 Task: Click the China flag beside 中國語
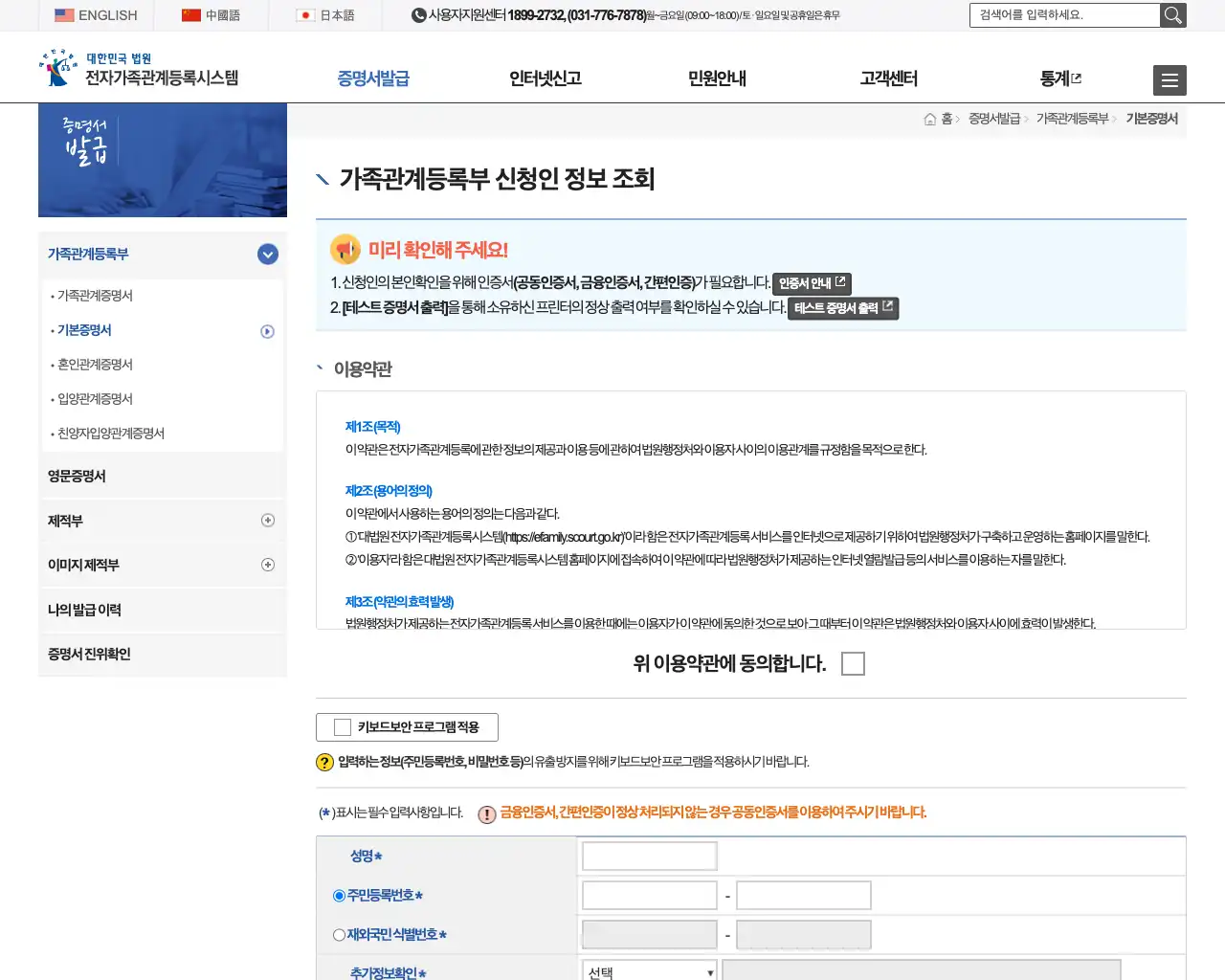point(189,14)
